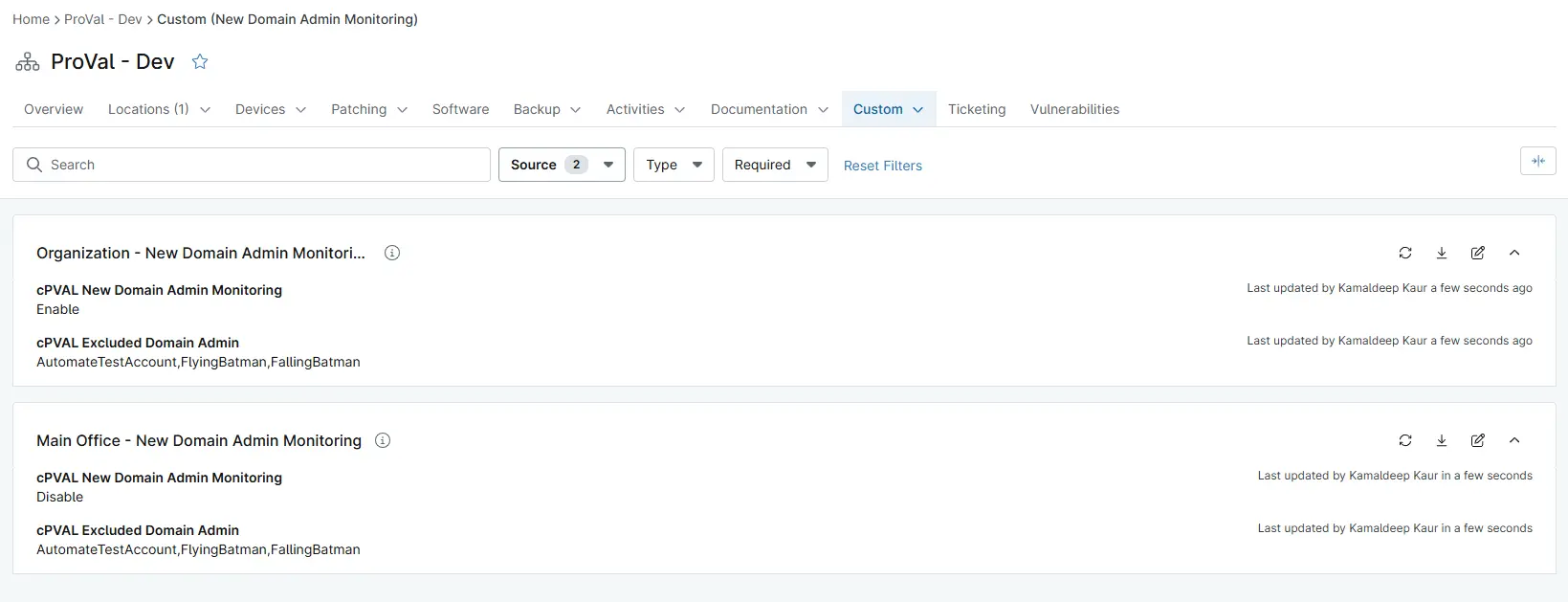Open the Vulnerabilities tab
This screenshot has width=1568, height=602.
click(1074, 109)
